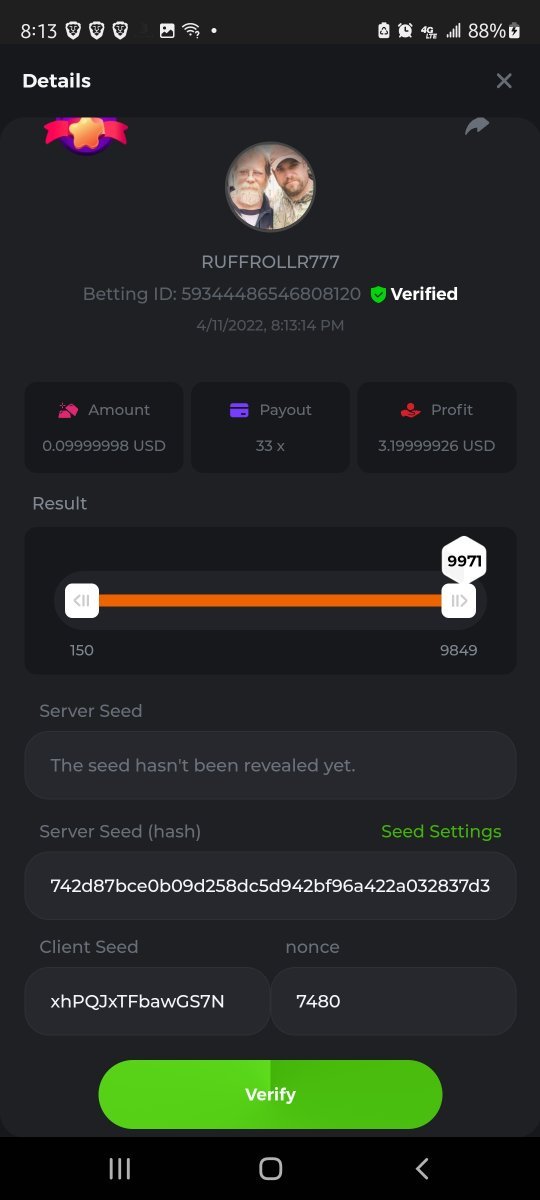Close the Details panel
Viewport: 540px width, 1200px height.
(504, 81)
